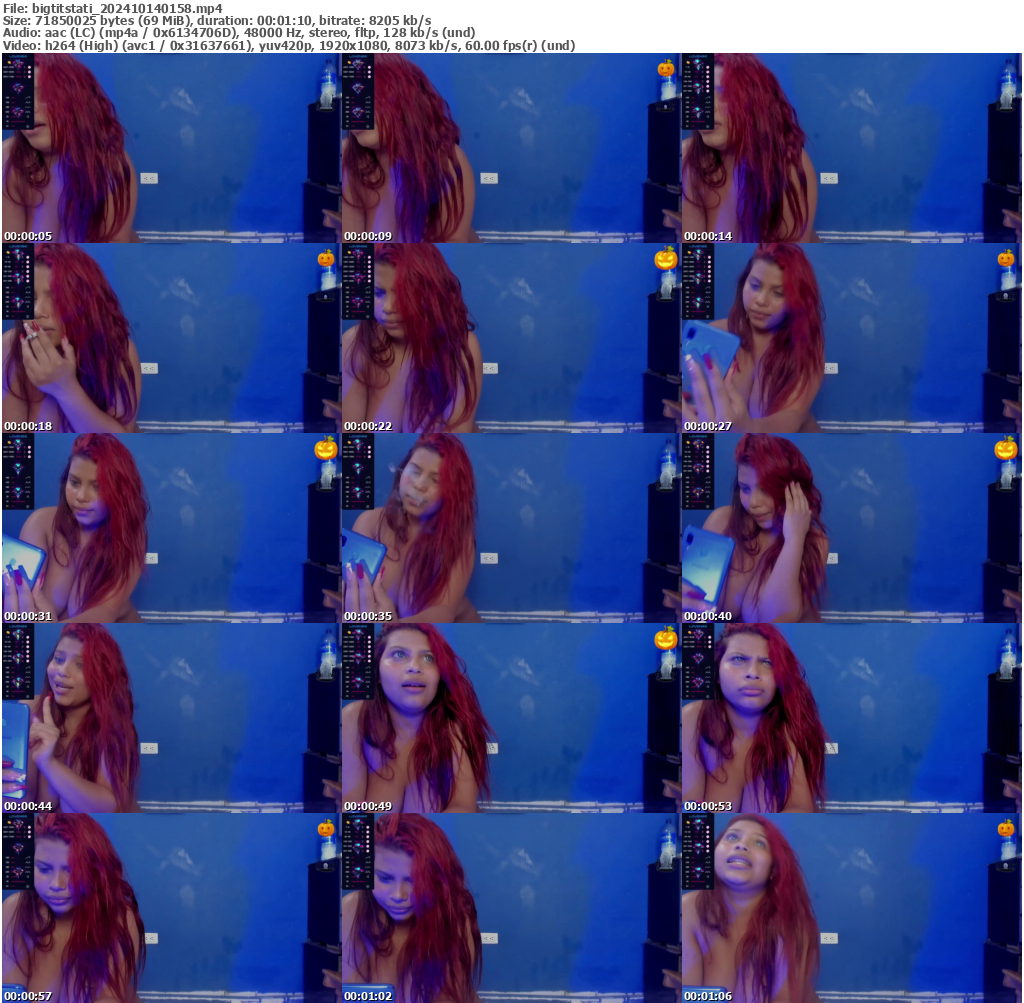This screenshot has height=1003, width=1024.
Task: Click the "<<" marker in the 00:00:53 frame
Action: pyautogui.click(x=829, y=748)
